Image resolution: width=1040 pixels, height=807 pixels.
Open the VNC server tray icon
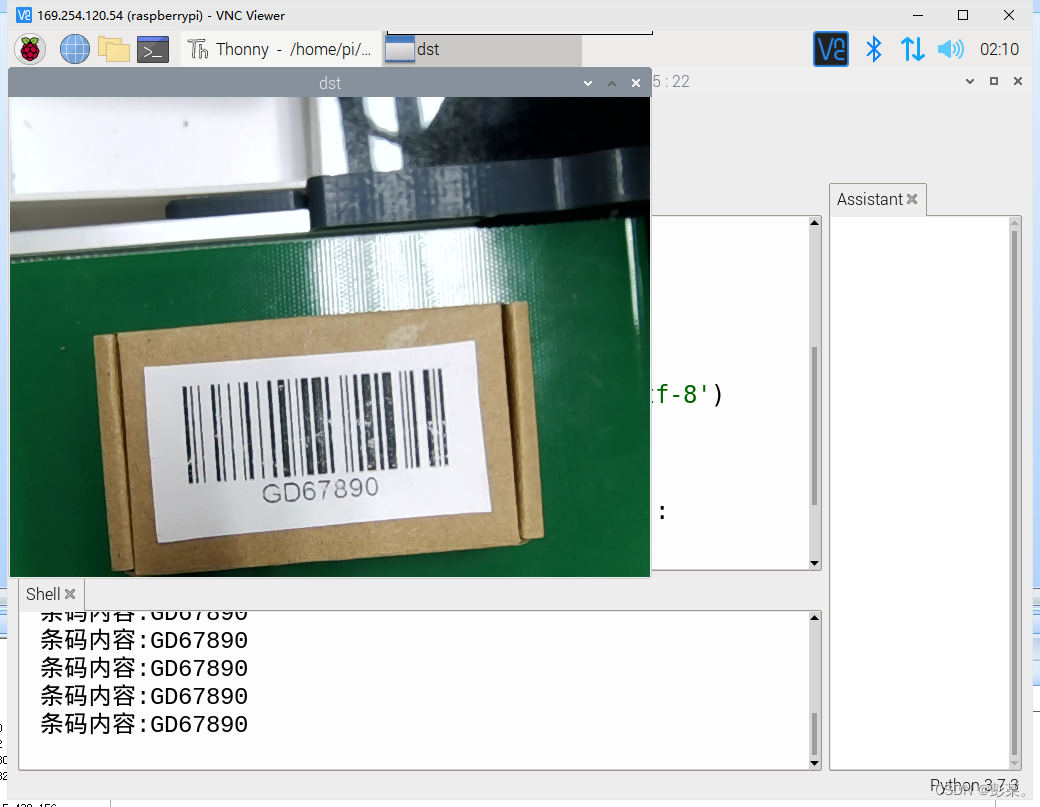click(x=830, y=49)
